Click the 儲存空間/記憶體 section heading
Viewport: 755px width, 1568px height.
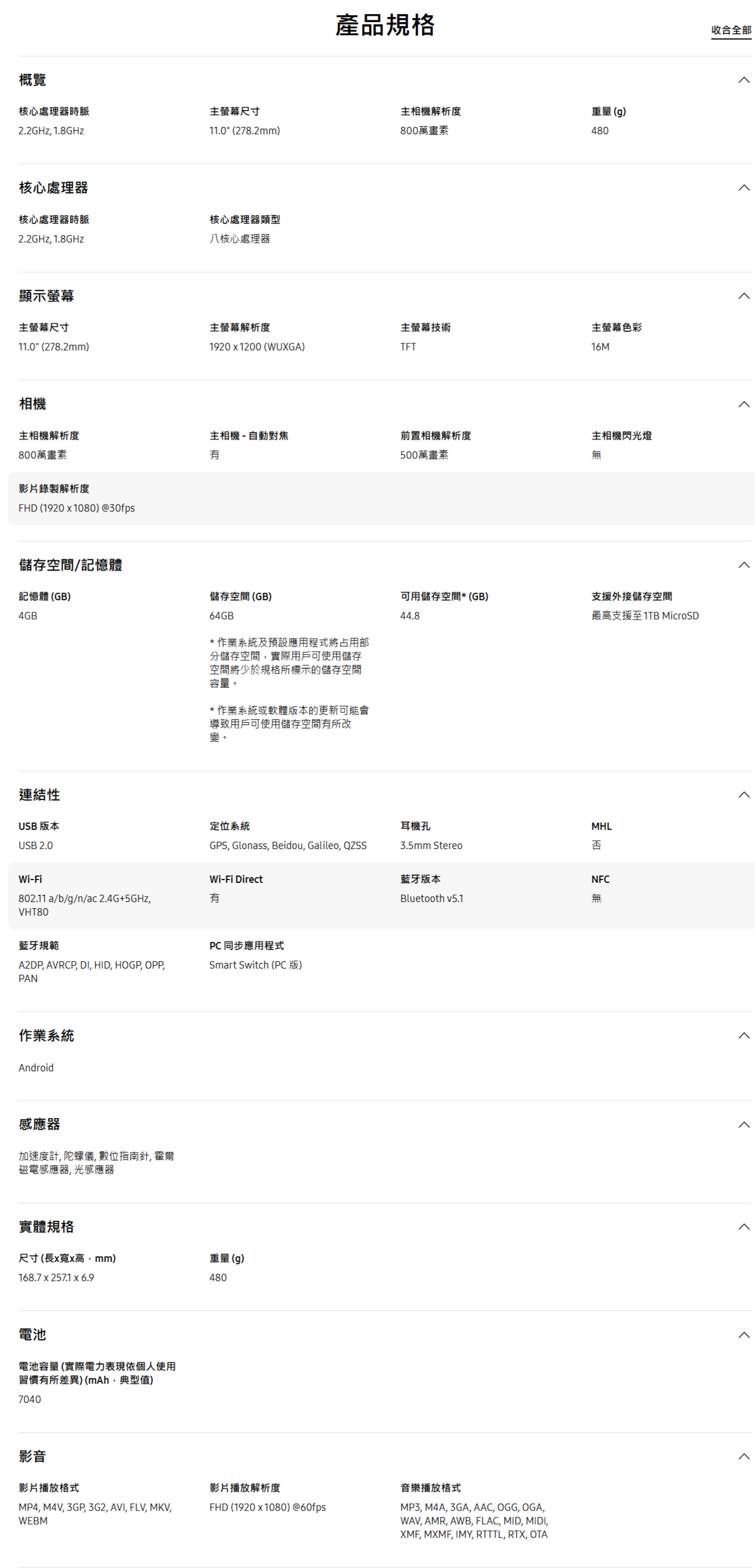tap(70, 565)
